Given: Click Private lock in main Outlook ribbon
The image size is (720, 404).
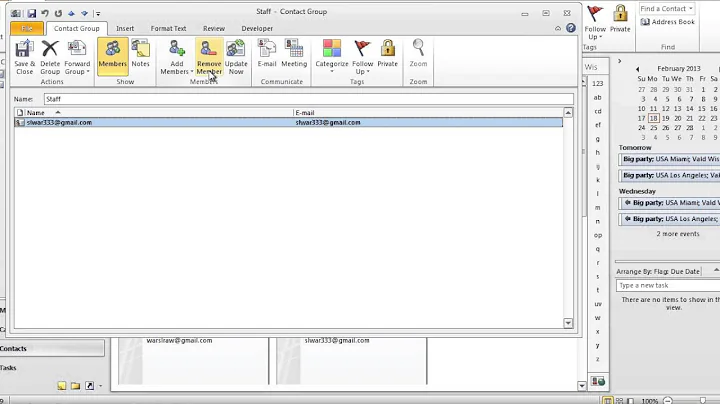Looking at the screenshot, I should pyautogui.click(x=620, y=18).
